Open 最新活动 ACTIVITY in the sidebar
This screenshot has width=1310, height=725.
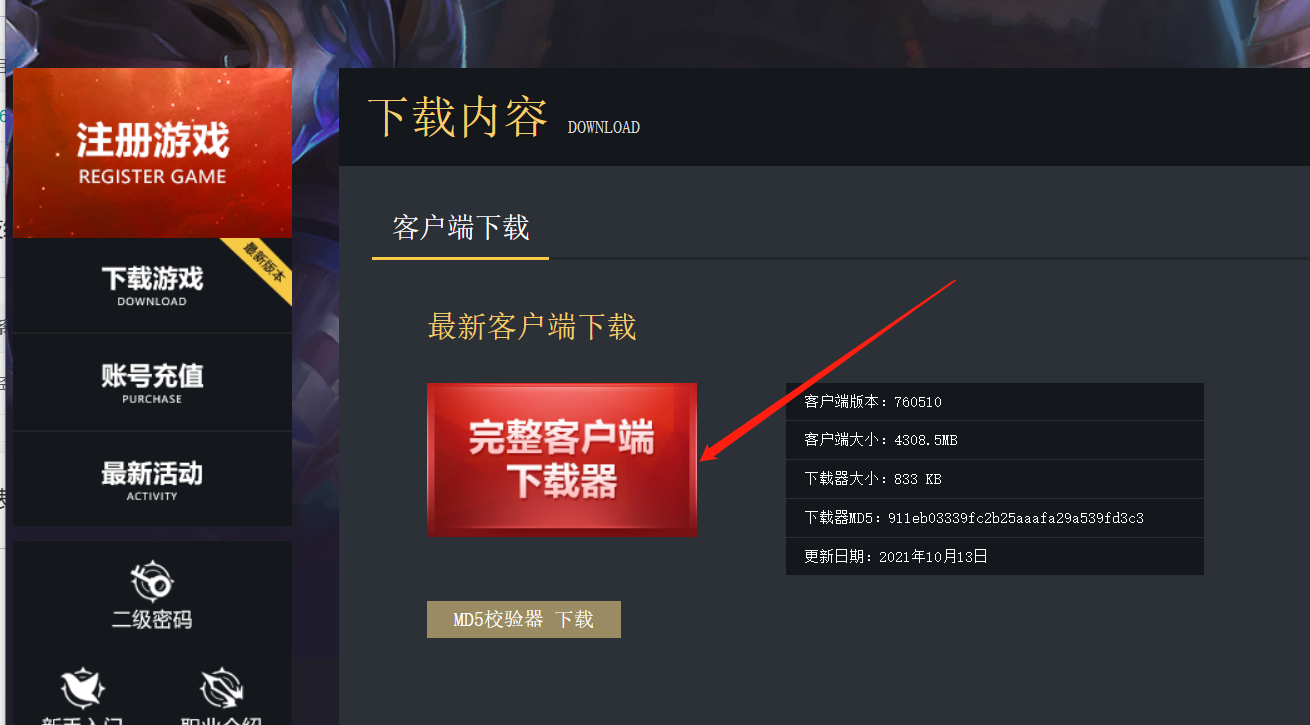tap(152, 480)
